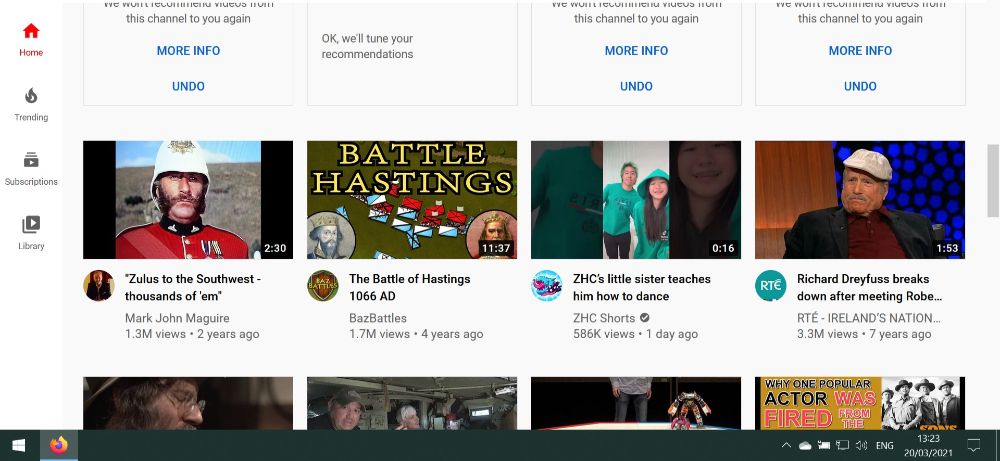Open the notification center icon

point(974,445)
